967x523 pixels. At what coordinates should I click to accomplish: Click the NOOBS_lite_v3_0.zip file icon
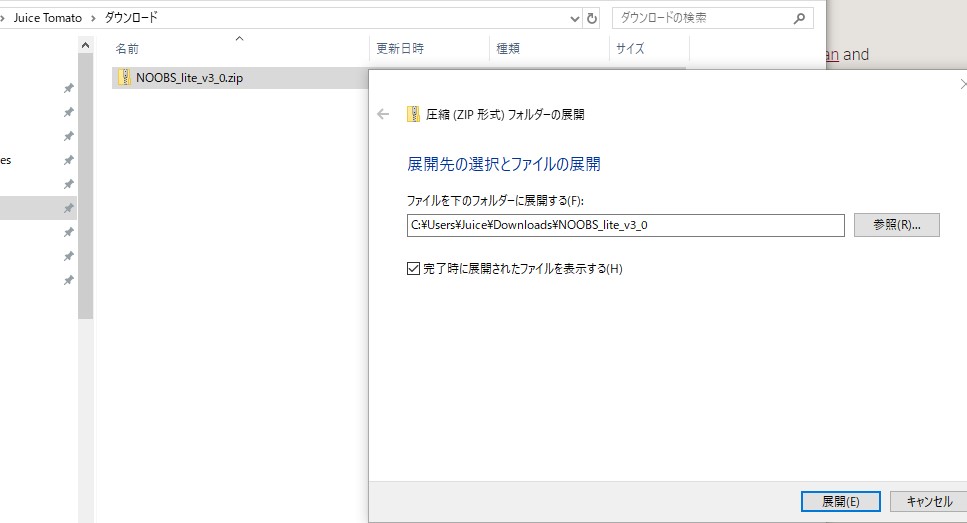pyautogui.click(x=124, y=79)
